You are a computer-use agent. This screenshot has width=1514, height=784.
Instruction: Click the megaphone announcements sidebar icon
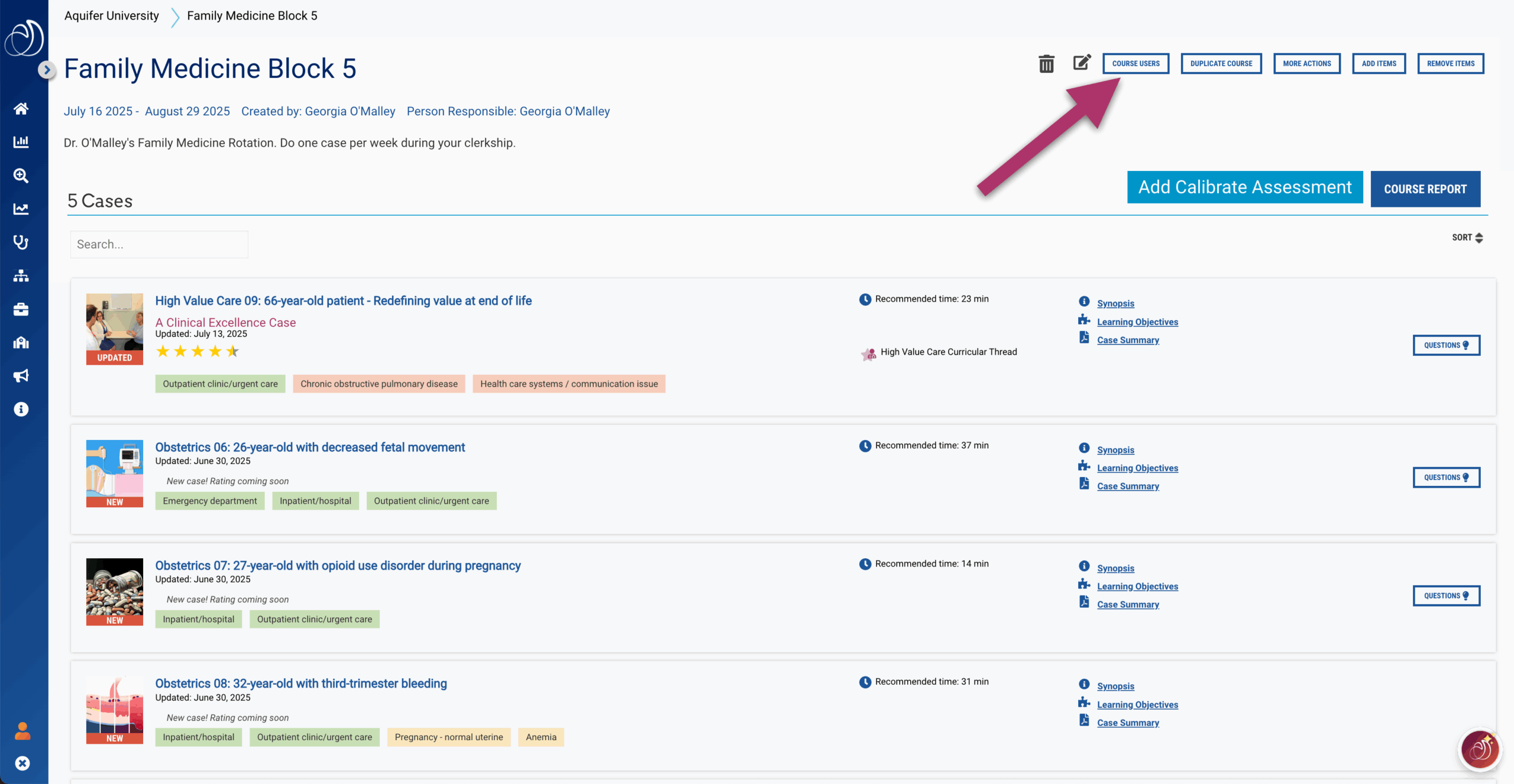point(21,376)
